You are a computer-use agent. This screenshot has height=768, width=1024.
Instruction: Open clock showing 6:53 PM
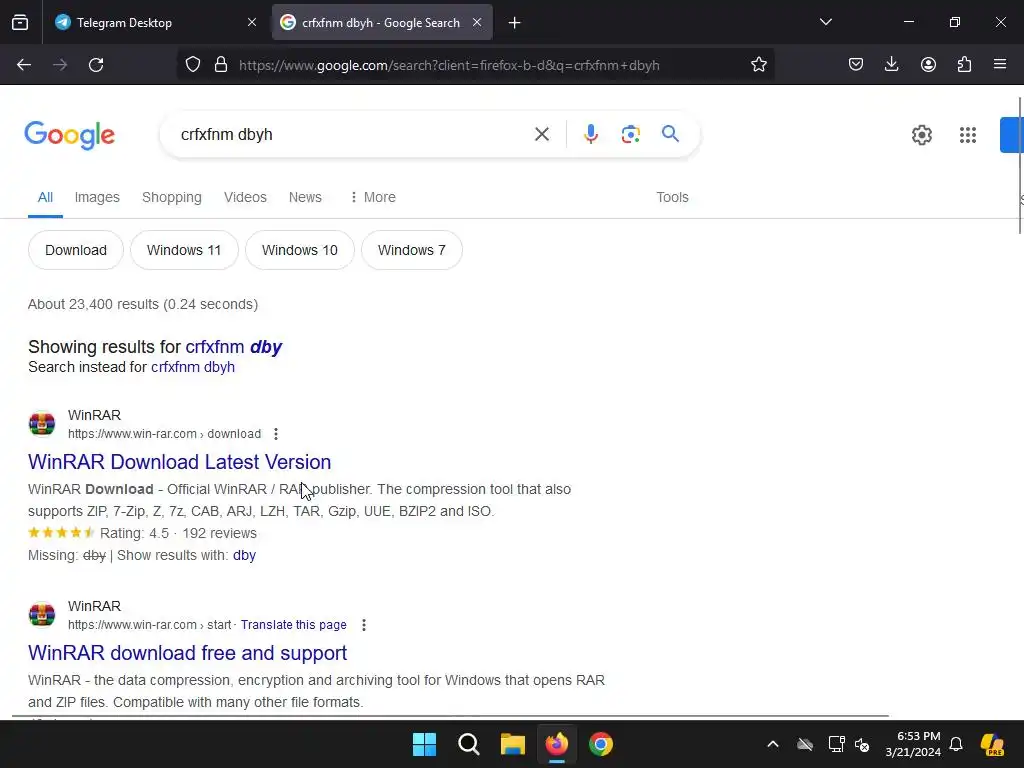(913, 744)
